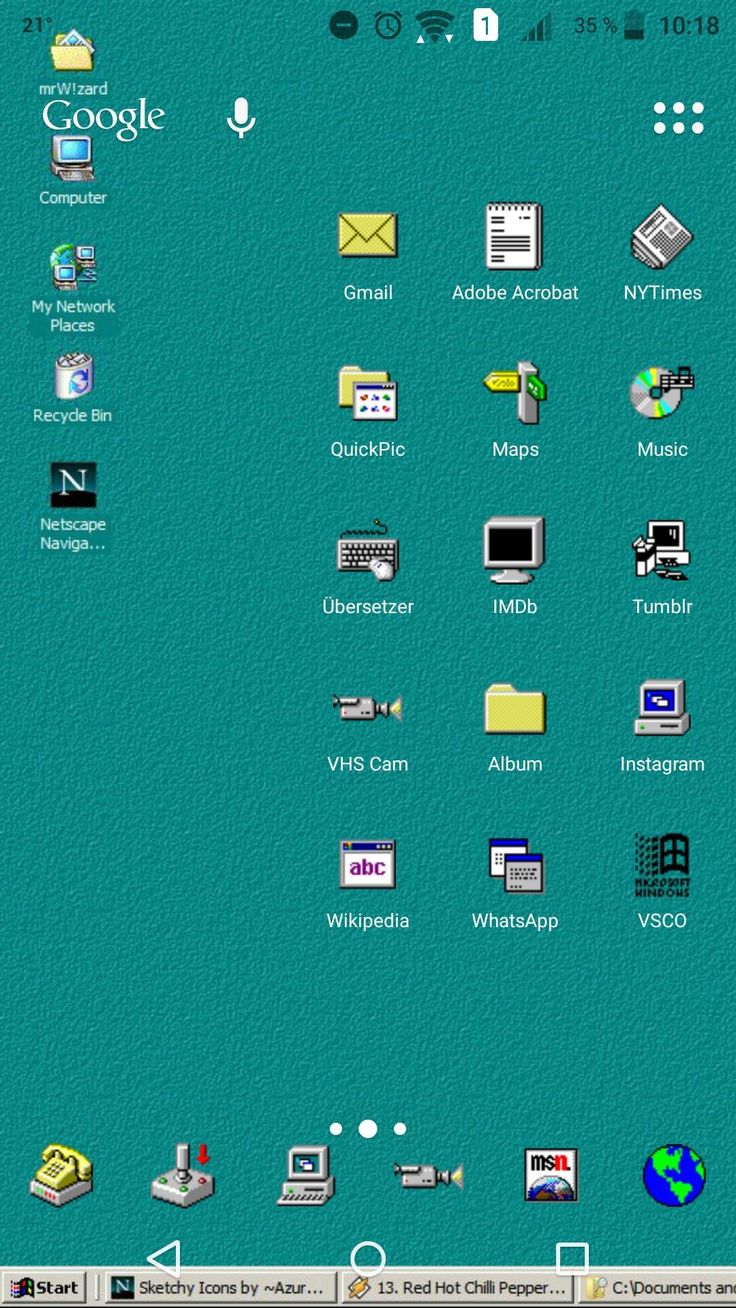Tap the Home circle button
The height and width of the screenshot is (1308, 736).
(x=368, y=1259)
